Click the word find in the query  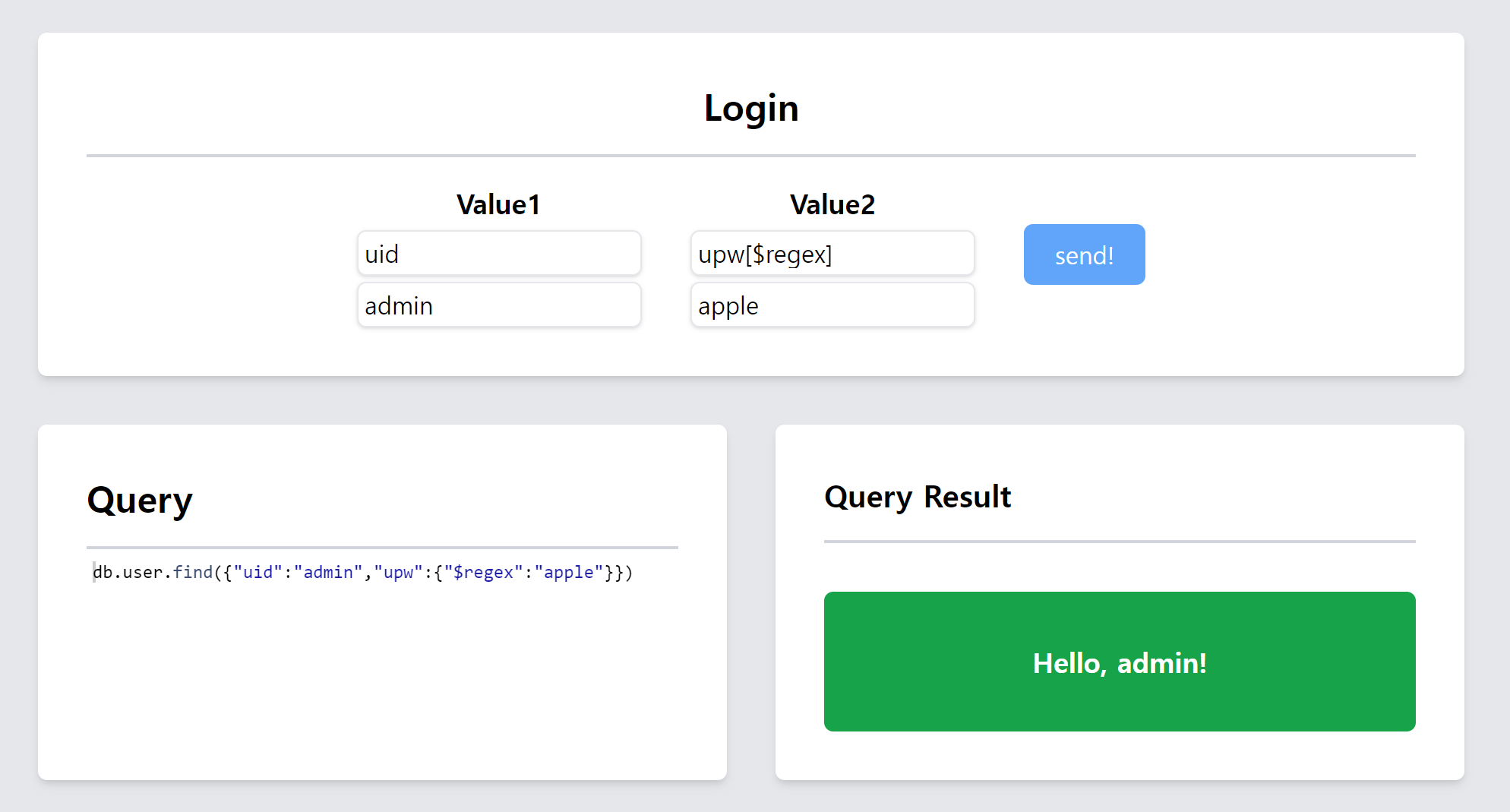click(x=192, y=572)
